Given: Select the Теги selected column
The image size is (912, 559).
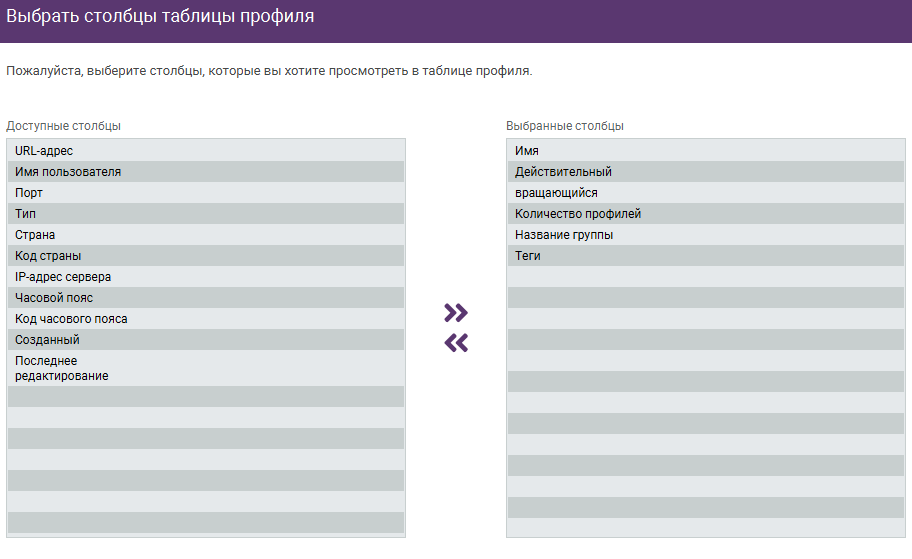Looking at the screenshot, I should pyautogui.click(x=706, y=255).
